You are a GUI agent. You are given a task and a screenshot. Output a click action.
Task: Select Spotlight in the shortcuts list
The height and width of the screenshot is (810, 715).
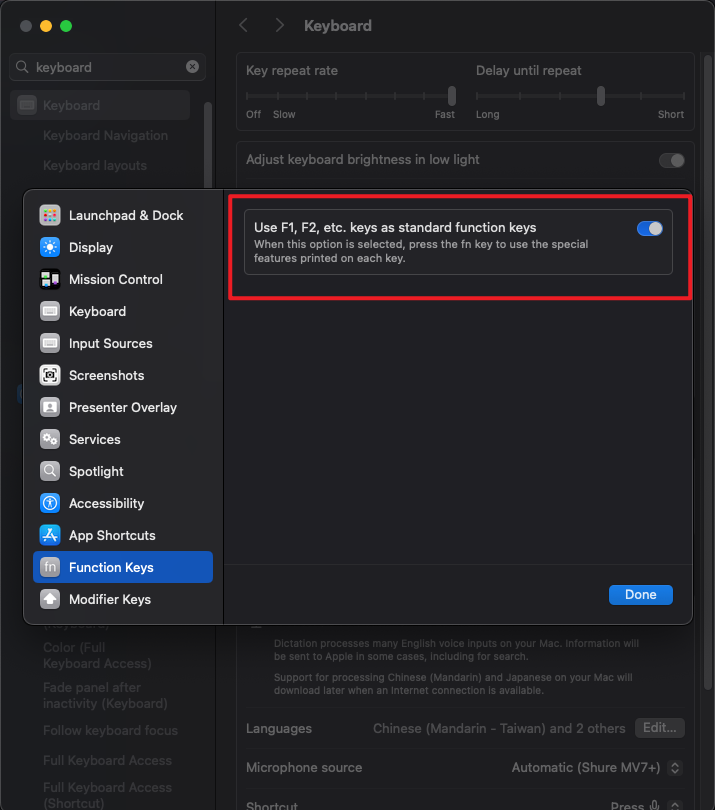96,471
